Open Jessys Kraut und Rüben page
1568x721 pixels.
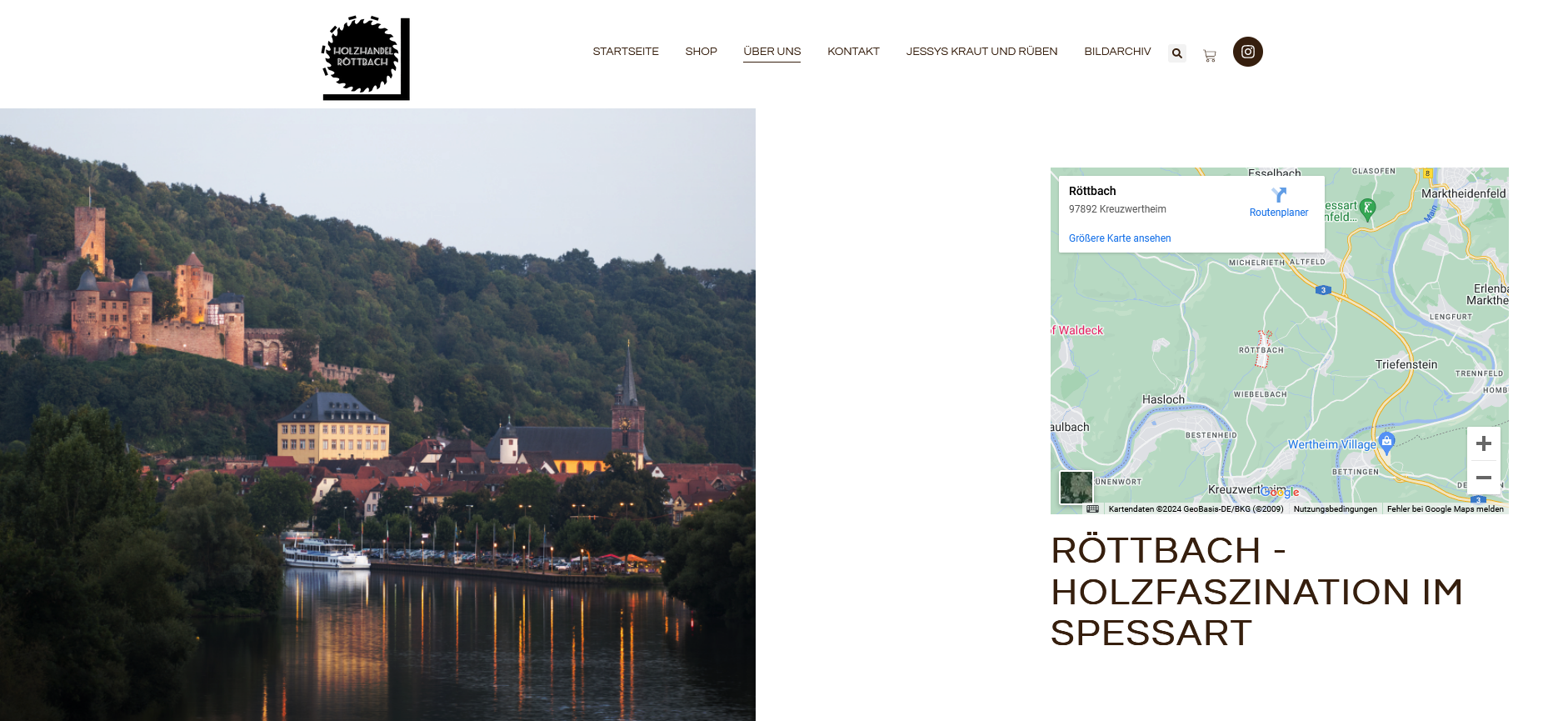pos(981,52)
